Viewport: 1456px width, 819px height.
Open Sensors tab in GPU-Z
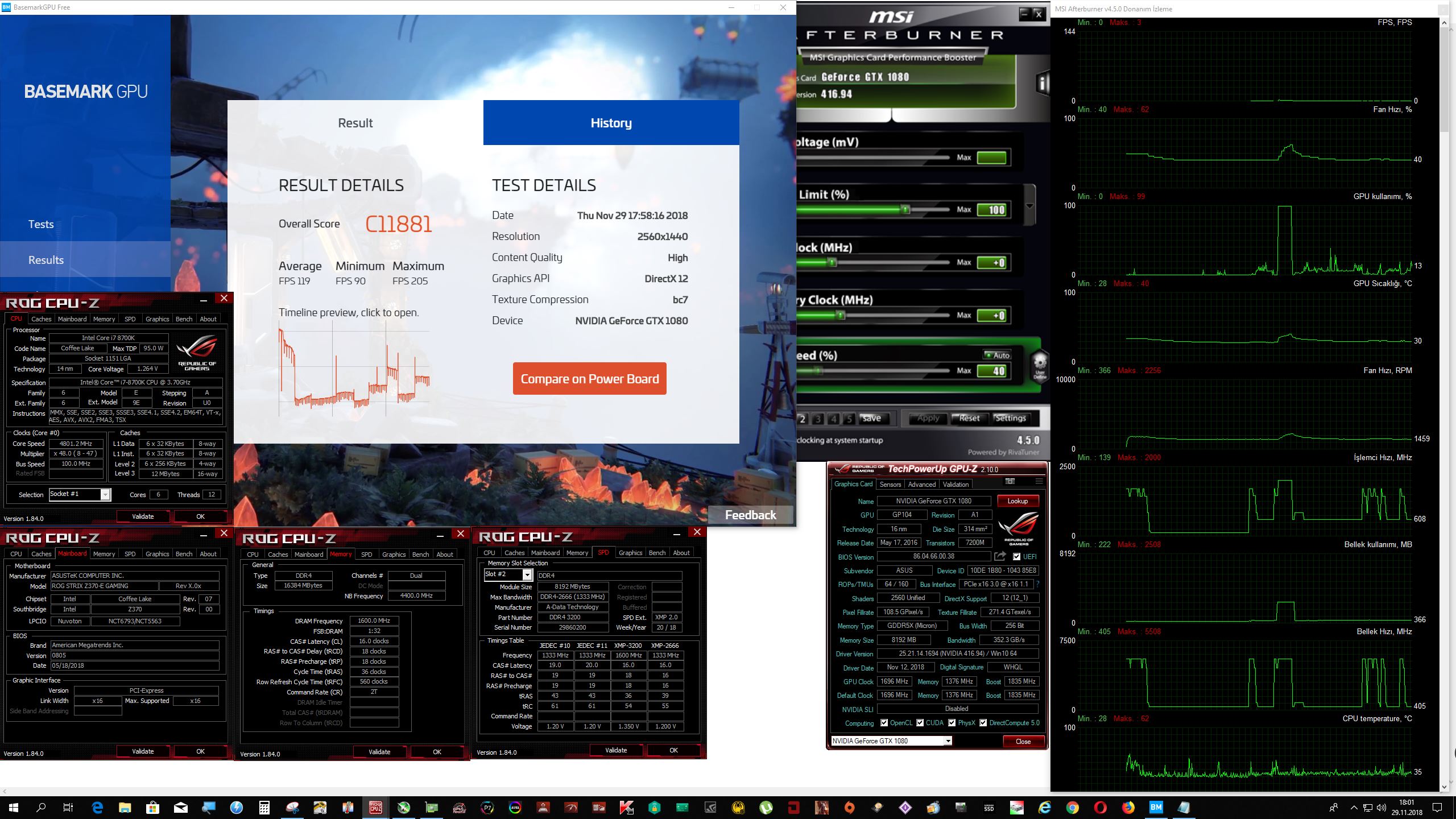(890, 484)
